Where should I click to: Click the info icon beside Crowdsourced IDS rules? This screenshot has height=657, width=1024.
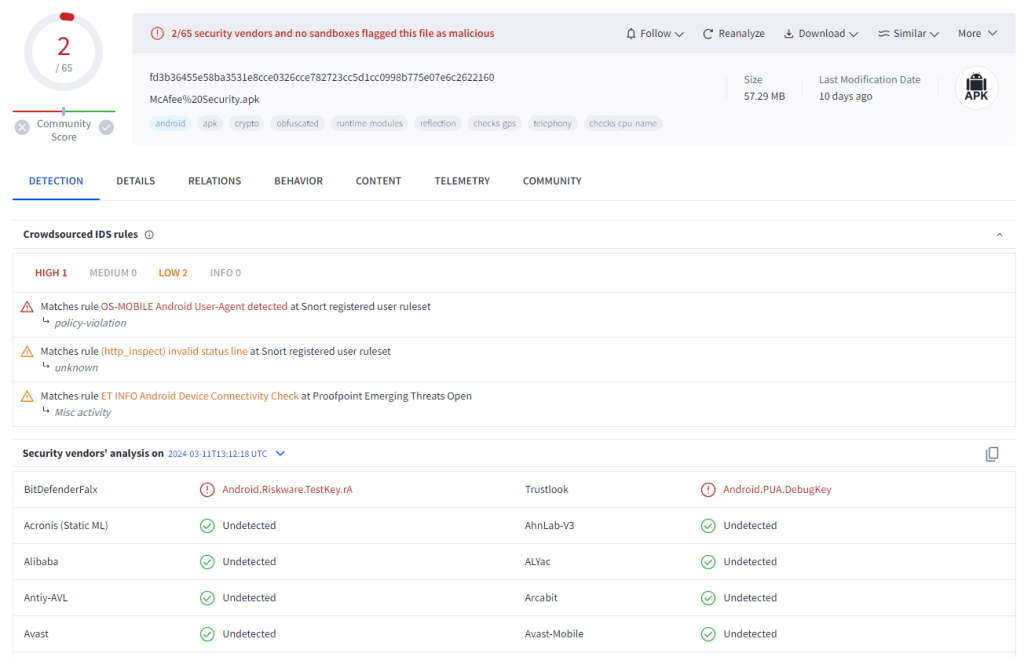[149, 235]
